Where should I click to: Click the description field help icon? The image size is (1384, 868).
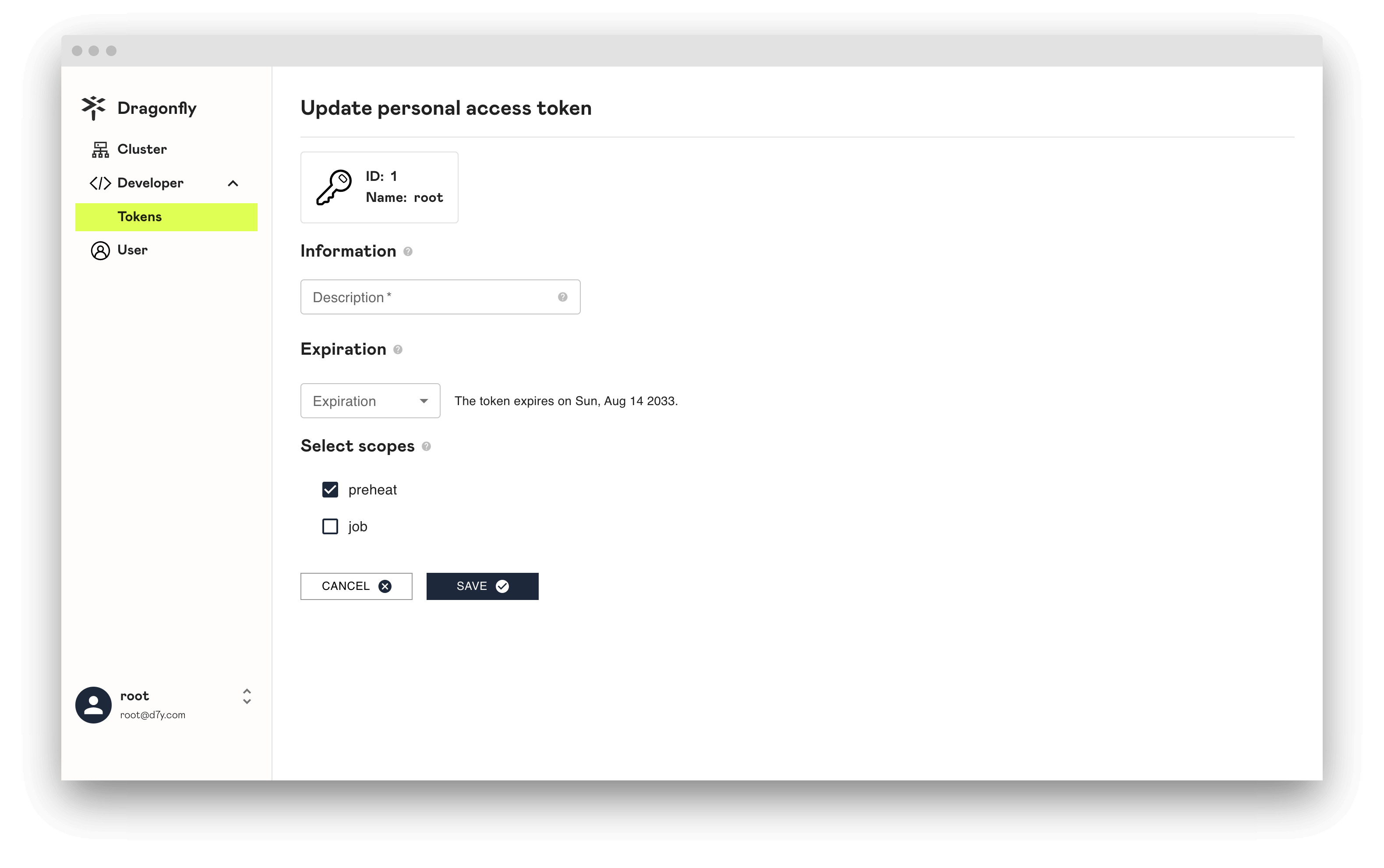point(563,296)
